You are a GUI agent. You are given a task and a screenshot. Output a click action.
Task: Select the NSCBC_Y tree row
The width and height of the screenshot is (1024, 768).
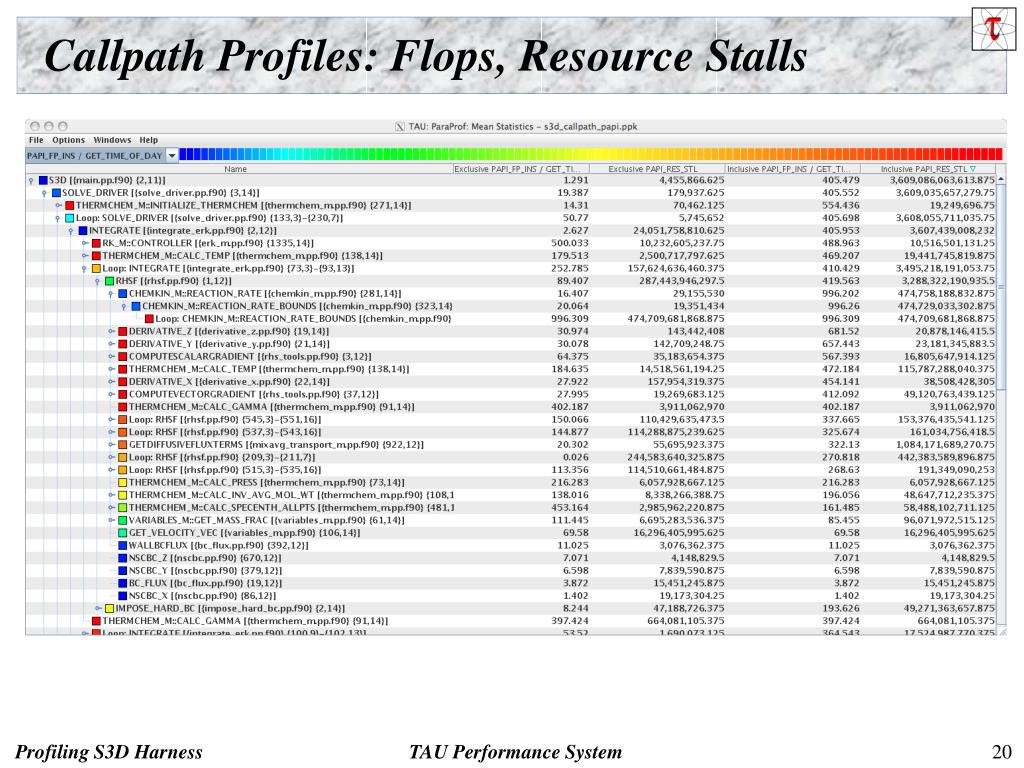[x=511, y=571]
